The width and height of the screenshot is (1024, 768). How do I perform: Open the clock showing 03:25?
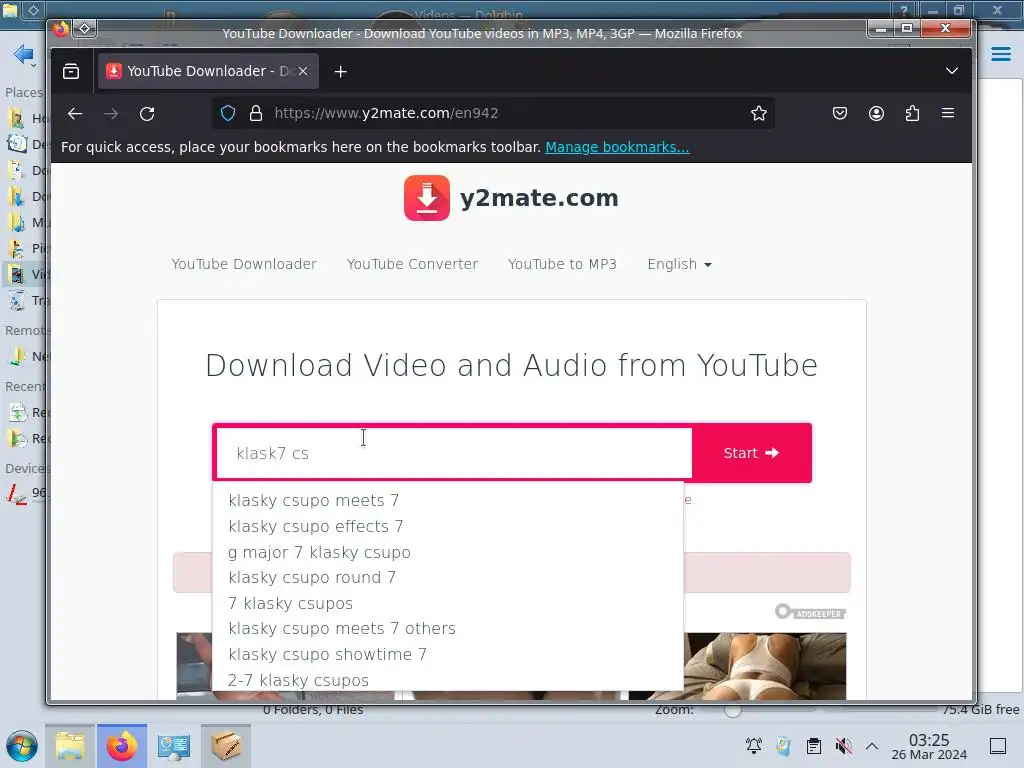[x=929, y=746]
